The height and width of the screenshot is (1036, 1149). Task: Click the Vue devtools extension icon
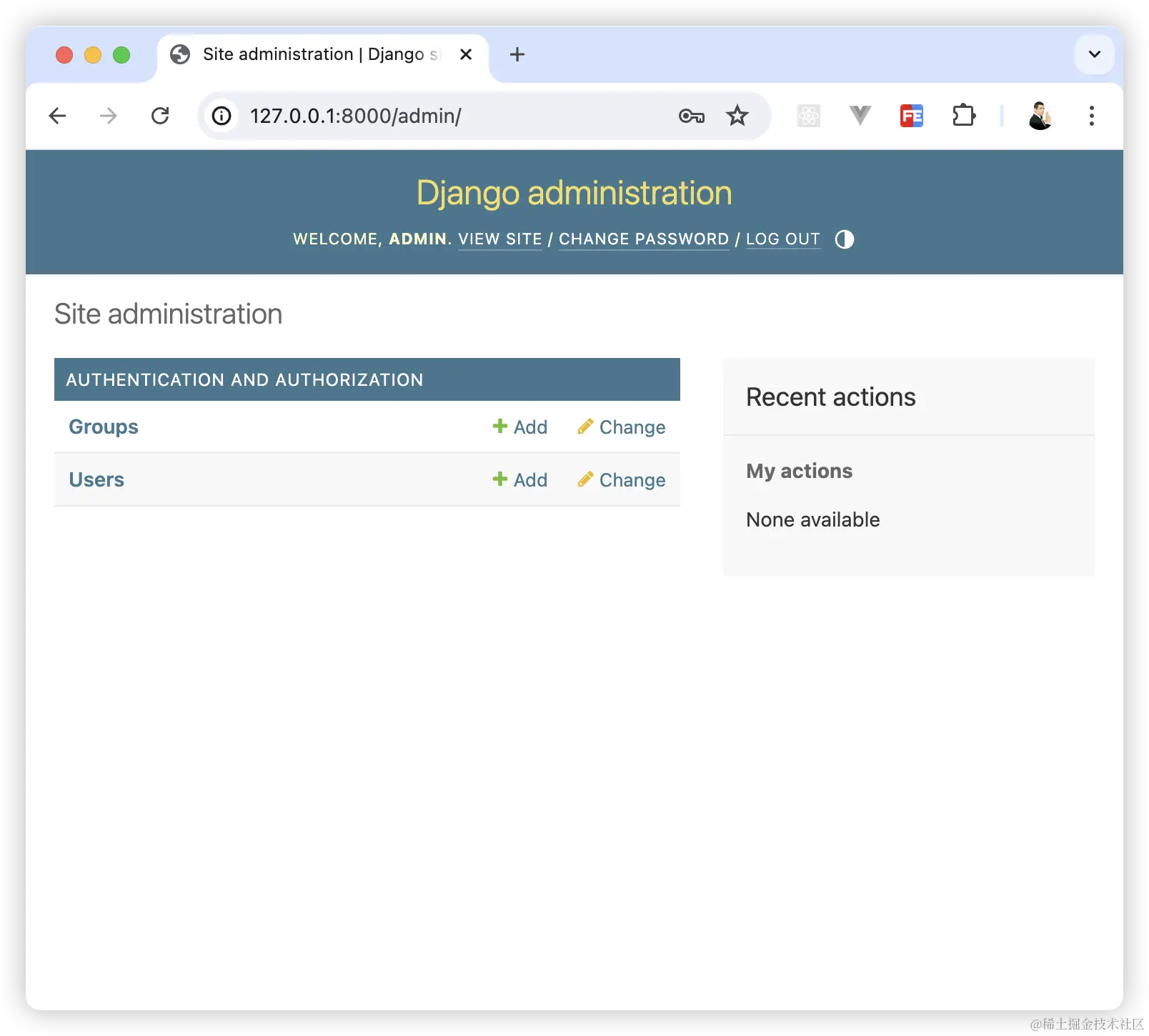860,116
